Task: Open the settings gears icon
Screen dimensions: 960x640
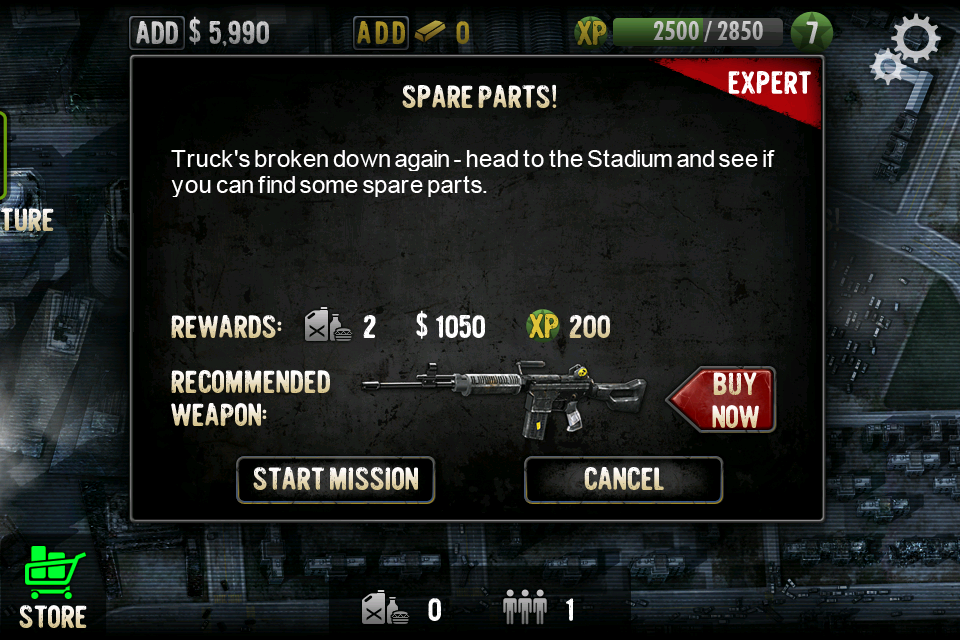Action: (x=905, y=49)
